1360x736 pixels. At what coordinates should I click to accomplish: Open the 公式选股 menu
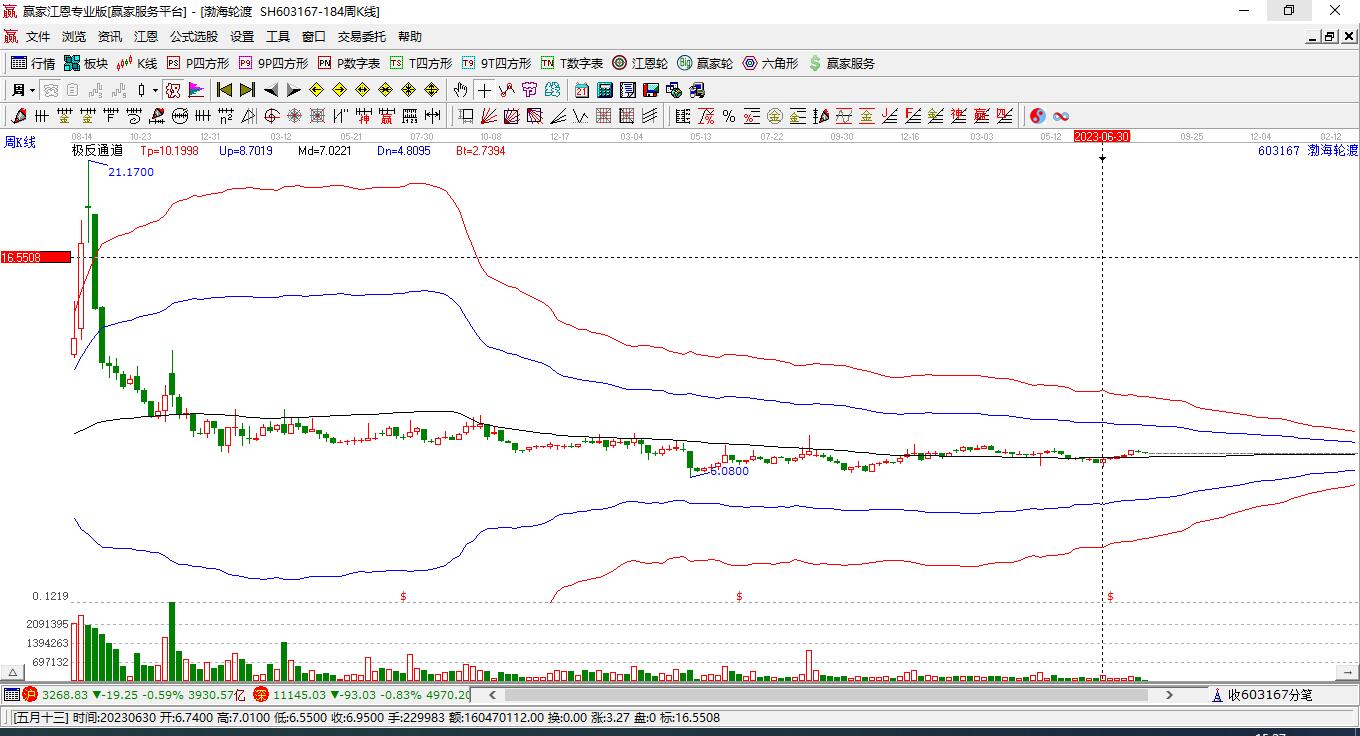194,37
